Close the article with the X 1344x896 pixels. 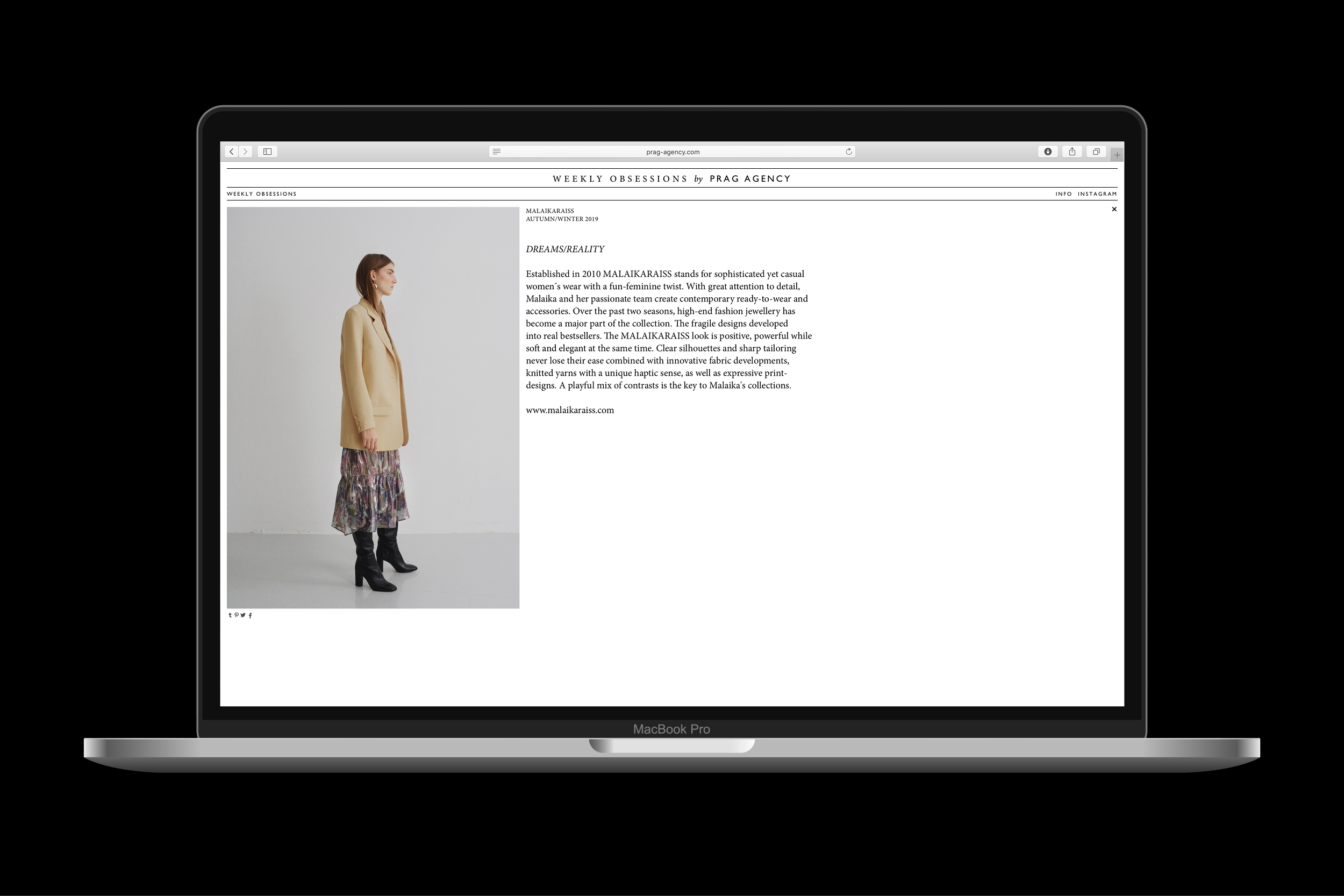click(1114, 209)
